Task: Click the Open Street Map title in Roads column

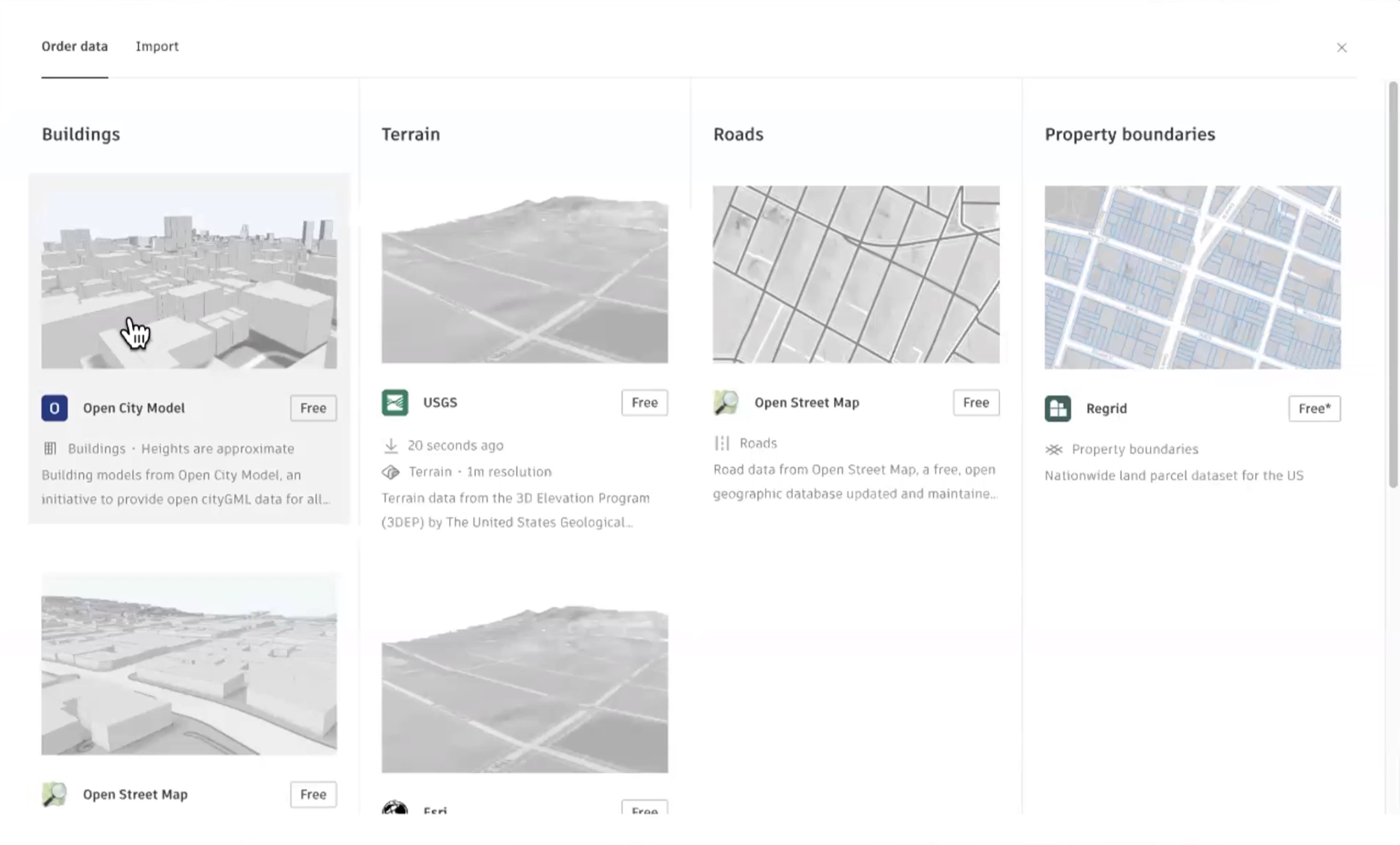Action: (807, 403)
